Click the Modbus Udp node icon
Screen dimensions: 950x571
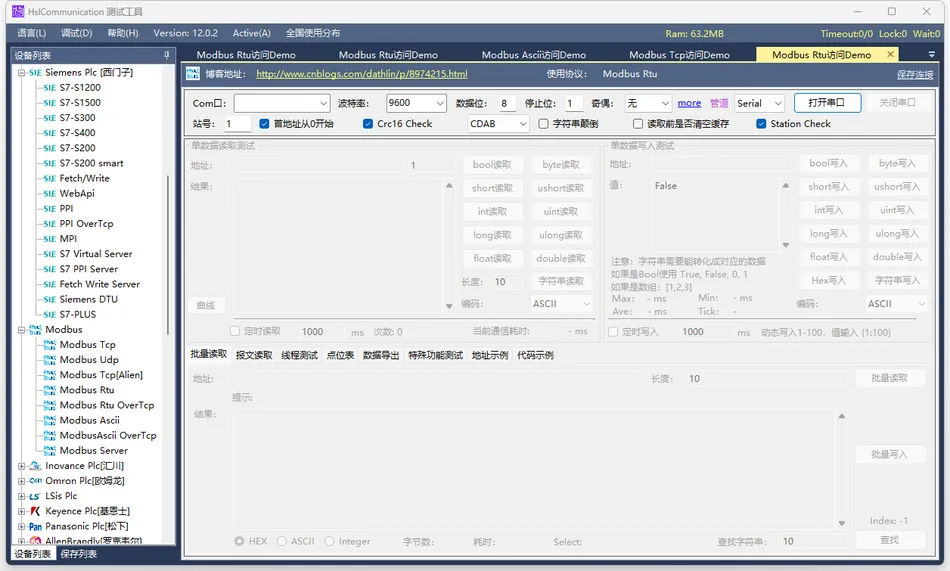[x=50, y=360]
